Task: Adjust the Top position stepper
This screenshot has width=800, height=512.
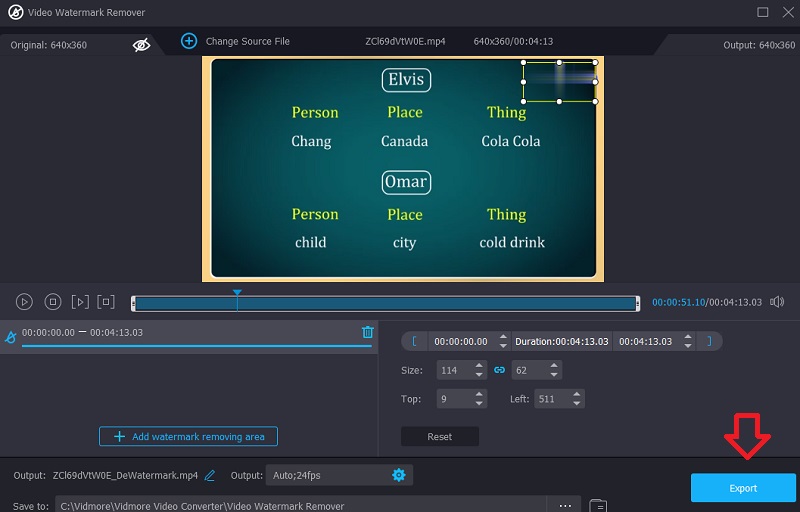Action: (x=479, y=399)
